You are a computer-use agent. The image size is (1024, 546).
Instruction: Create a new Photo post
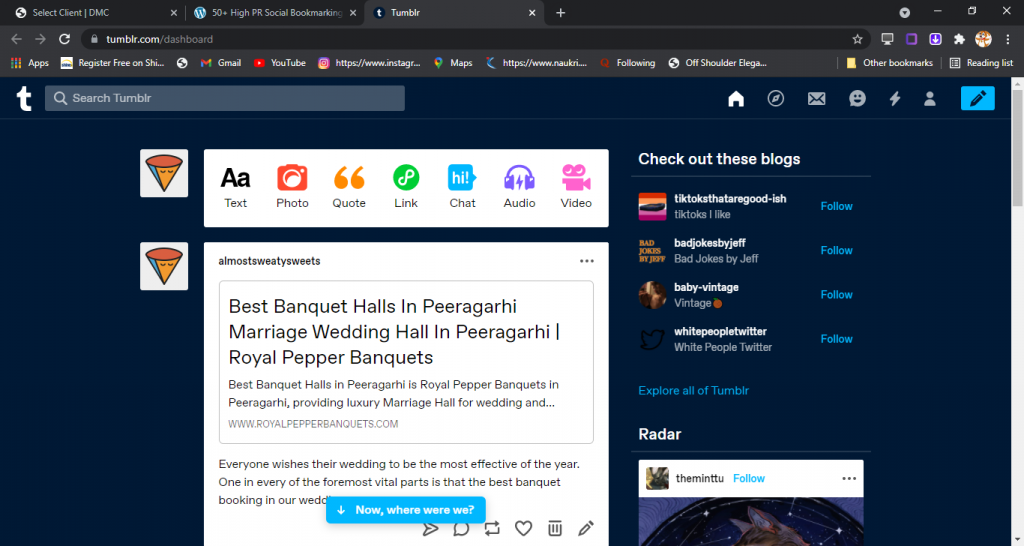292,187
